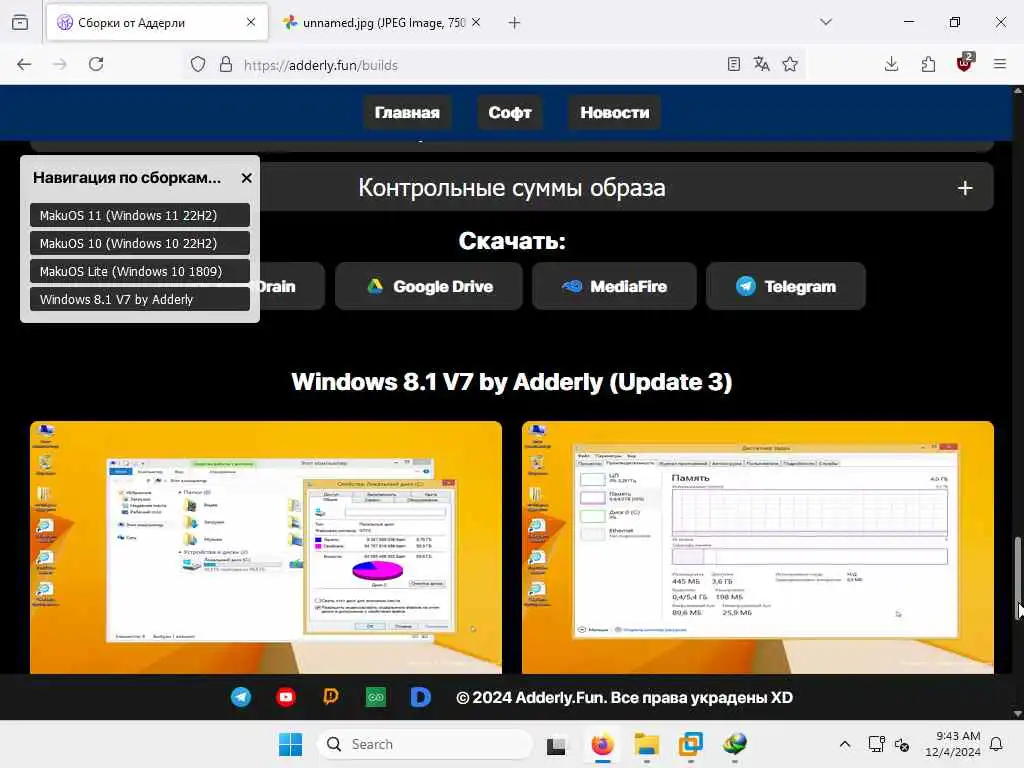Open the translate page icon
Image resolution: width=1024 pixels, height=768 pixels.
coord(761,64)
